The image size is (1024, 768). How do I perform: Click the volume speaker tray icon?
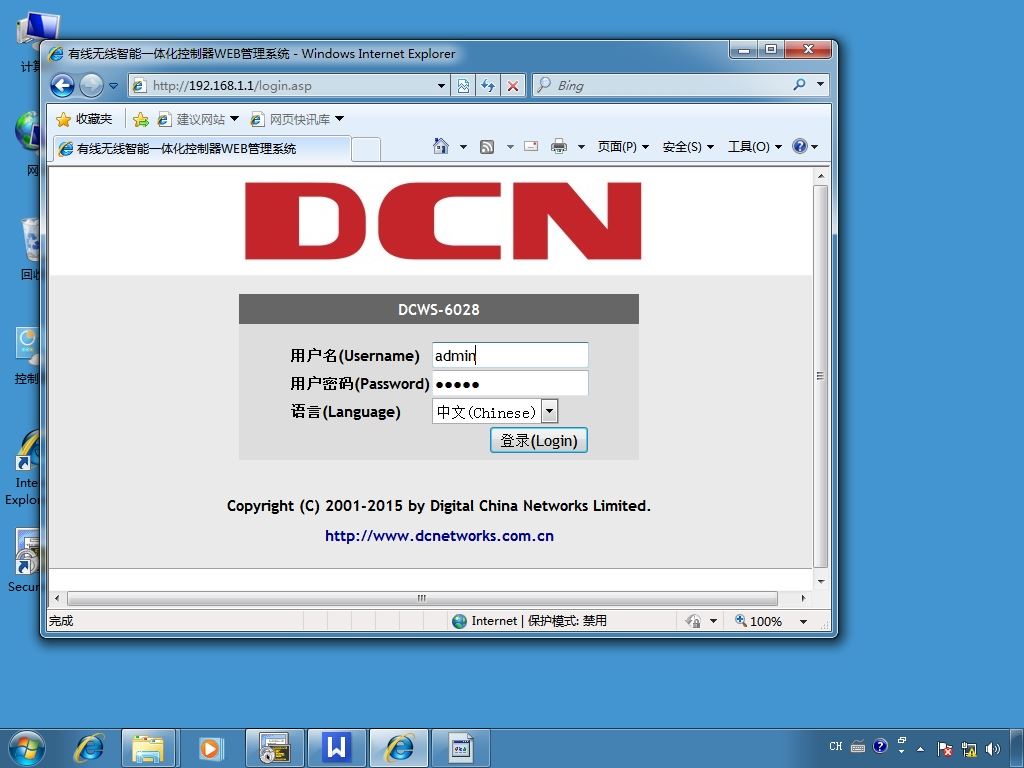993,749
